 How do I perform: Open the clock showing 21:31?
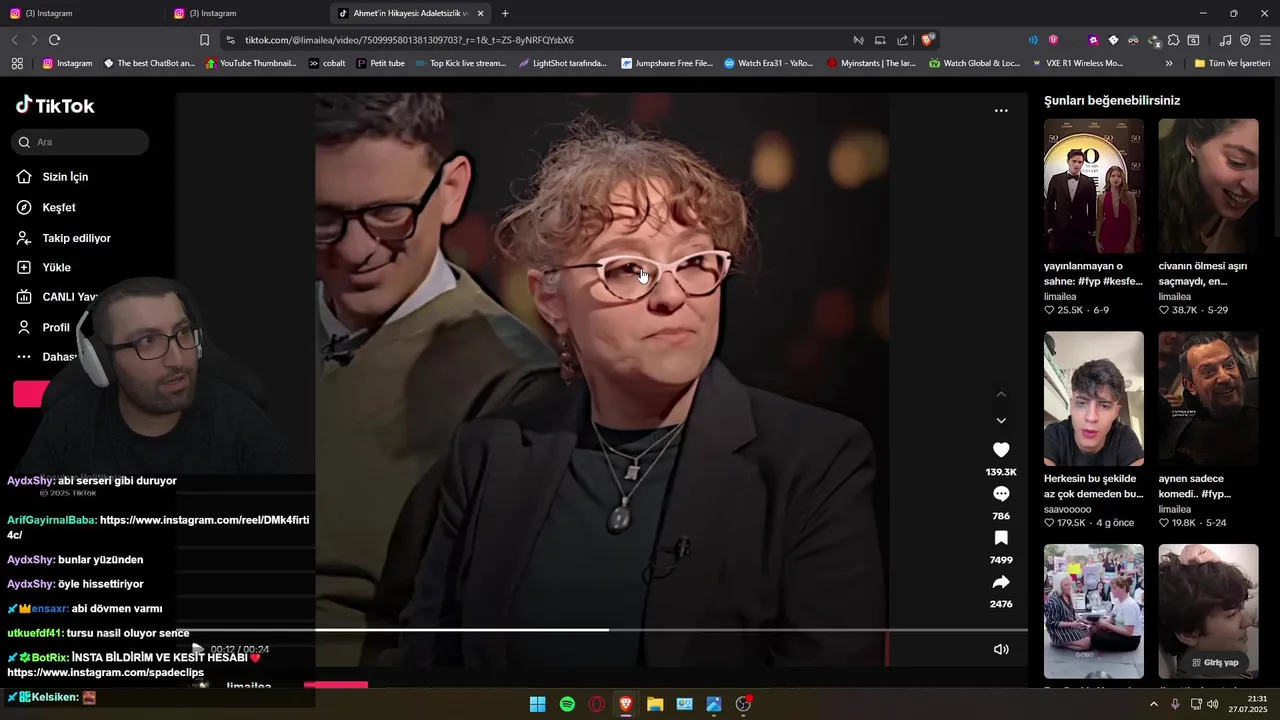1248,704
